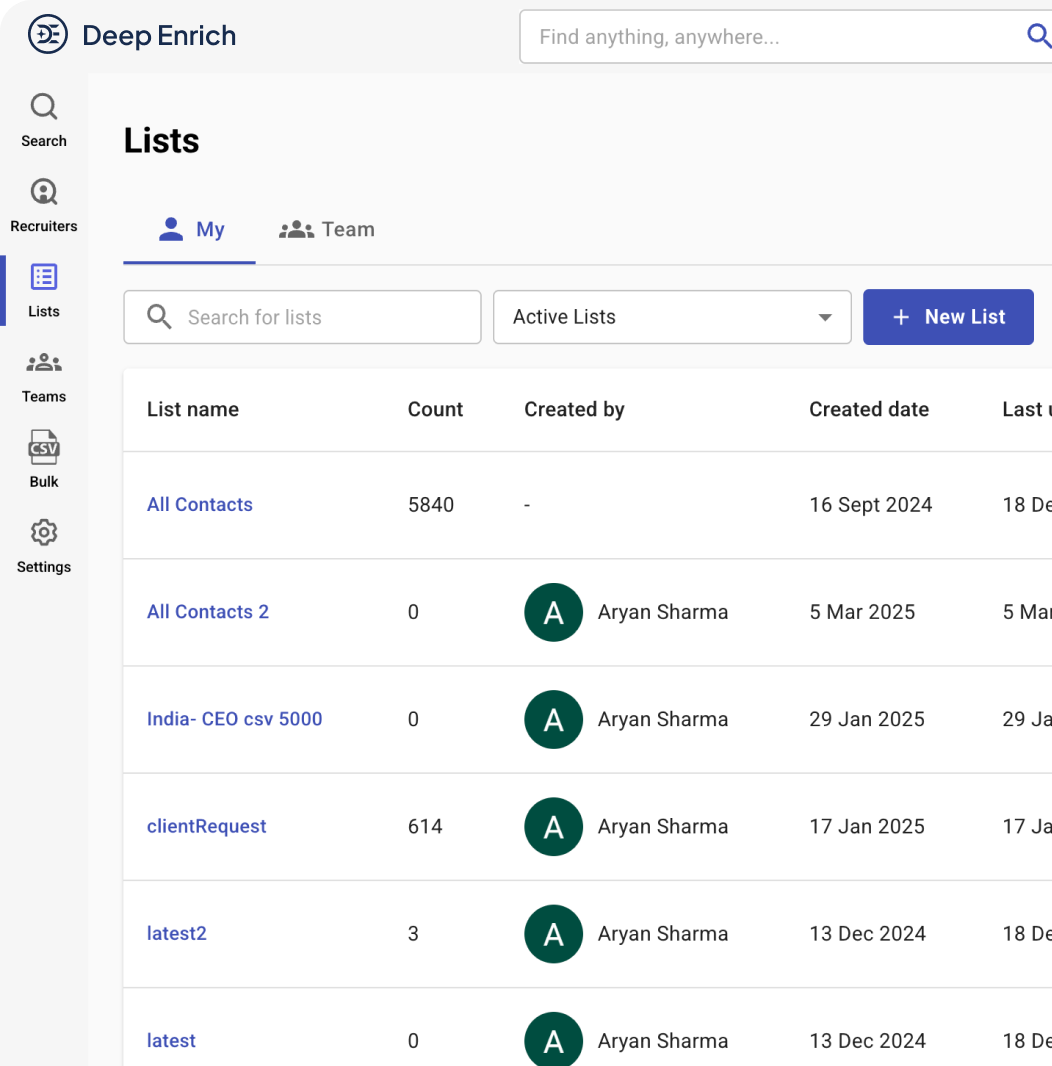
Task: Click inside the Search for lists field
Action: (300, 317)
